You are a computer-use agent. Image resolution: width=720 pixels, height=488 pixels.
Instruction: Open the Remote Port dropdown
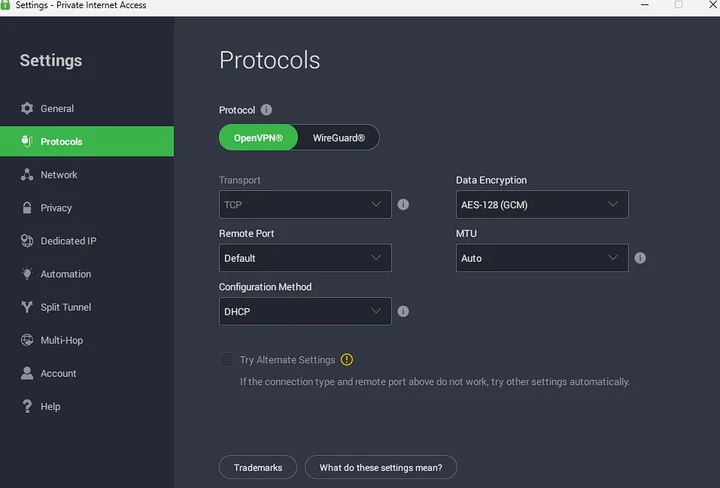point(305,258)
